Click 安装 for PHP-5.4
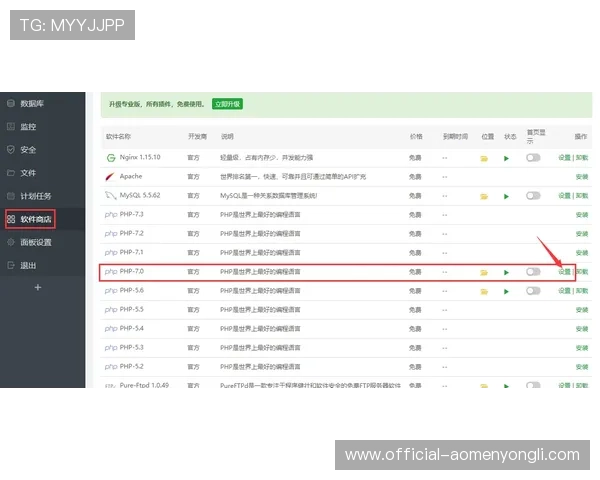The height and width of the screenshot is (480, 600). pyautogui.click(x=582, y=329)
